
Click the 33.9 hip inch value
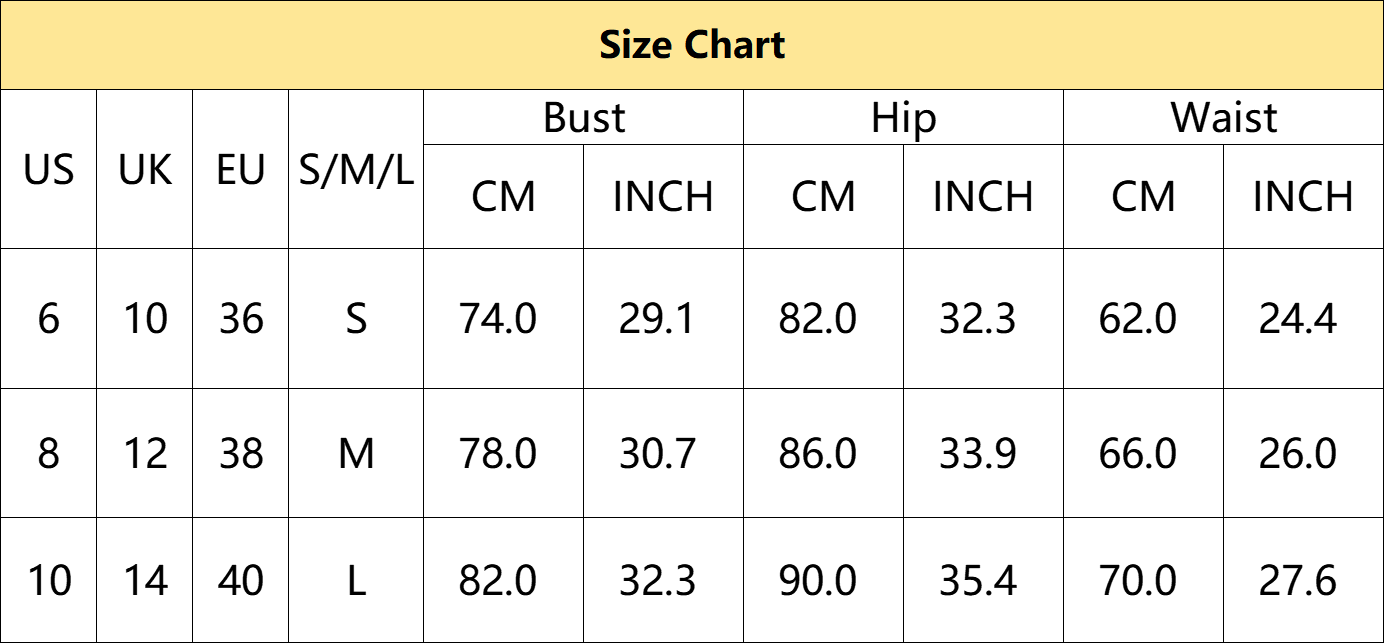point(978,454)
